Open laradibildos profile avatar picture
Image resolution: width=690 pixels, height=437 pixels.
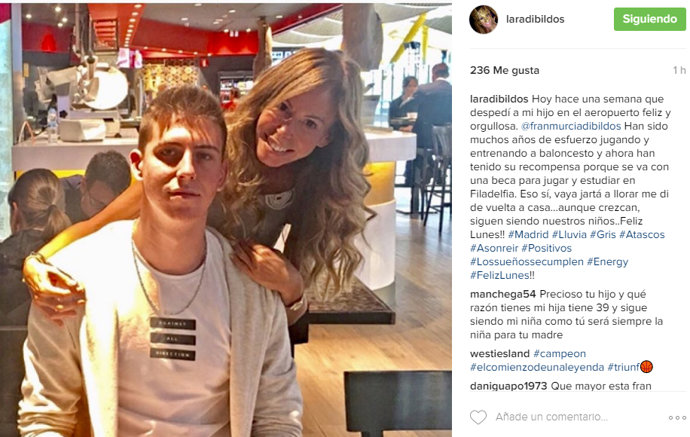coord(484,19)
